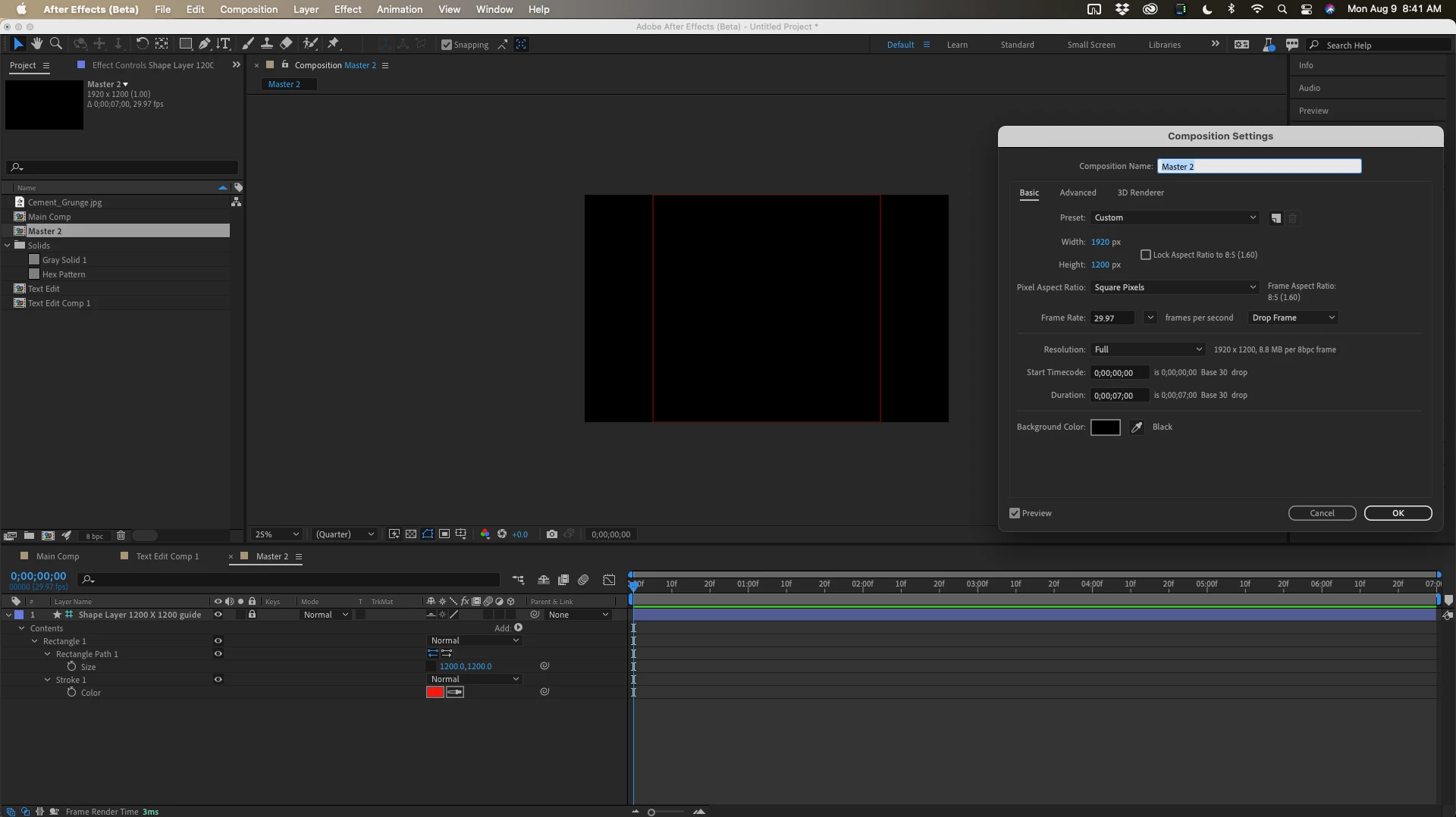
Task: Click the 8 bpc color depth button
Action: (95, 537)
